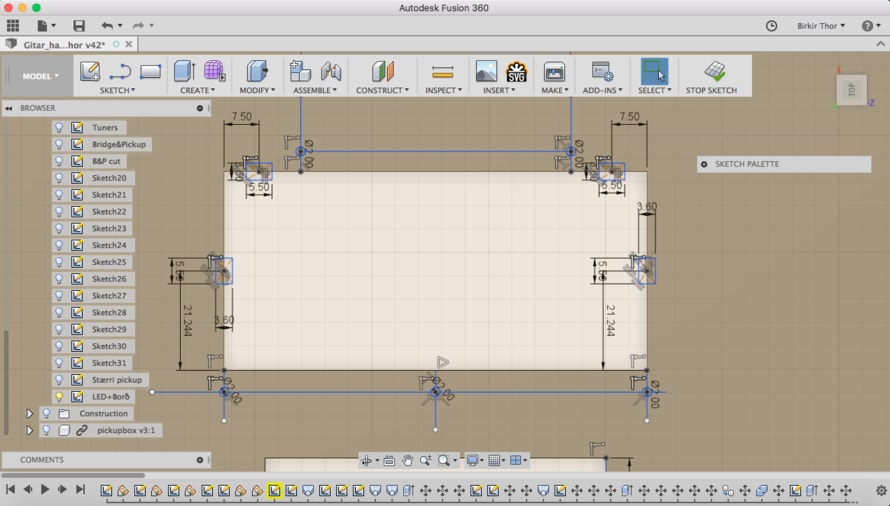Toggle visibility of Stærri pickup sketch
Viewport: 890px width, 506px height.
(58, 380)
